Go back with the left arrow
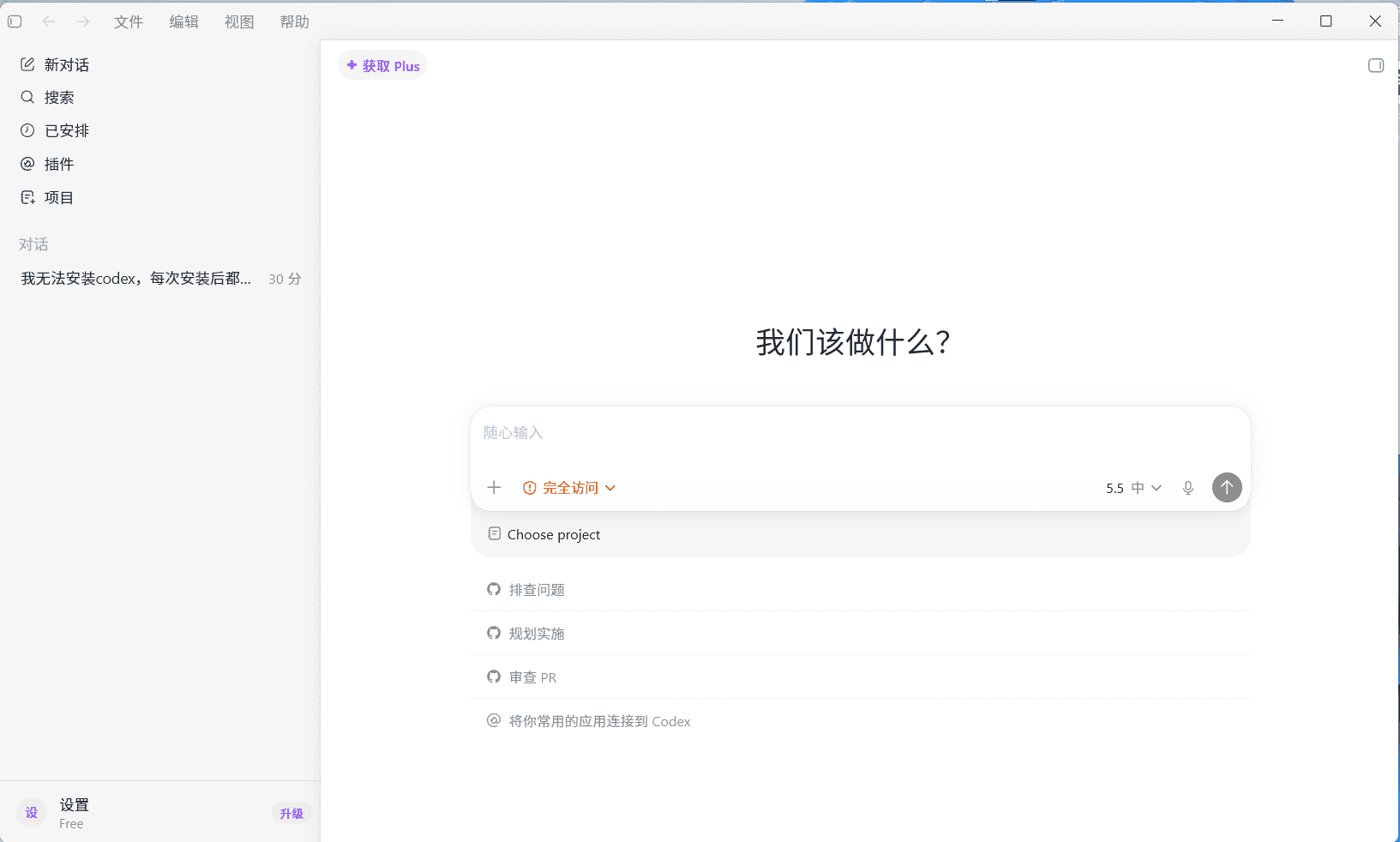The width and height of the screenshot is (1400, 842). coord(49,21)
